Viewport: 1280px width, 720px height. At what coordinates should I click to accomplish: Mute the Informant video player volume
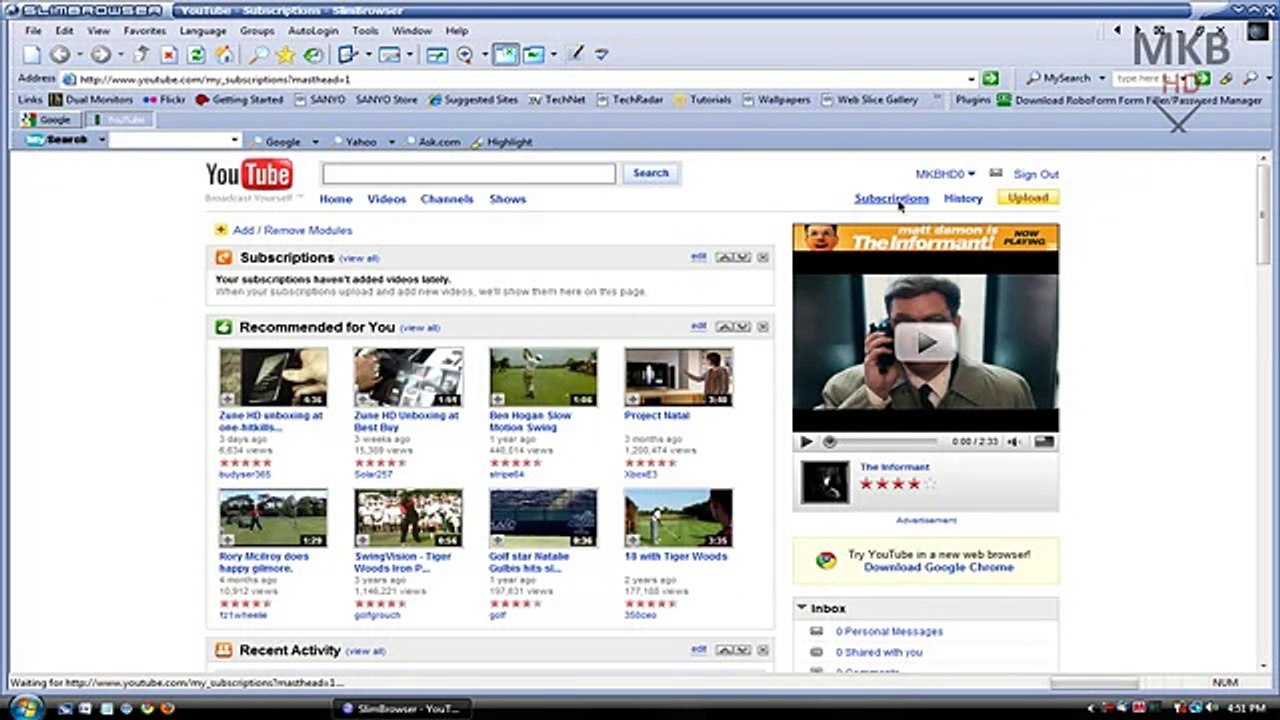click(x=1013, y=442)
